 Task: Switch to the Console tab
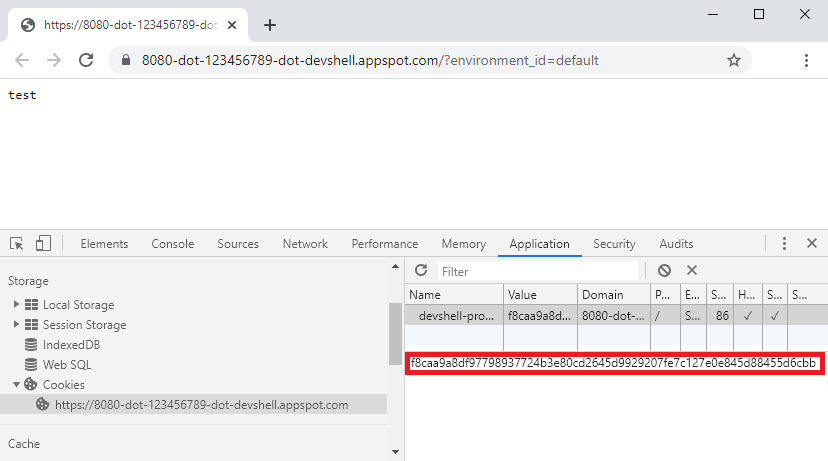173,244
